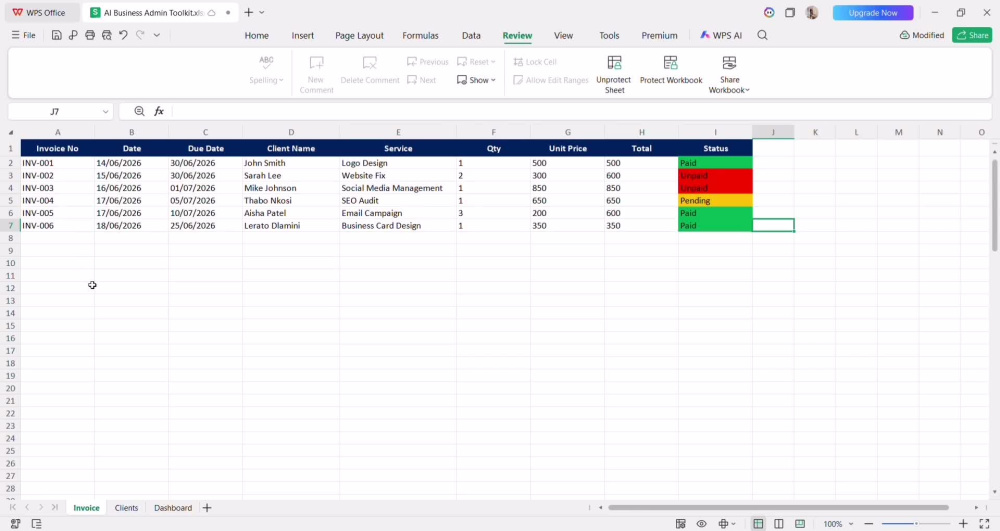The image size is (1000, 531).
Task: Open the Tools ribbon tab
Action: tap(609, 36)
